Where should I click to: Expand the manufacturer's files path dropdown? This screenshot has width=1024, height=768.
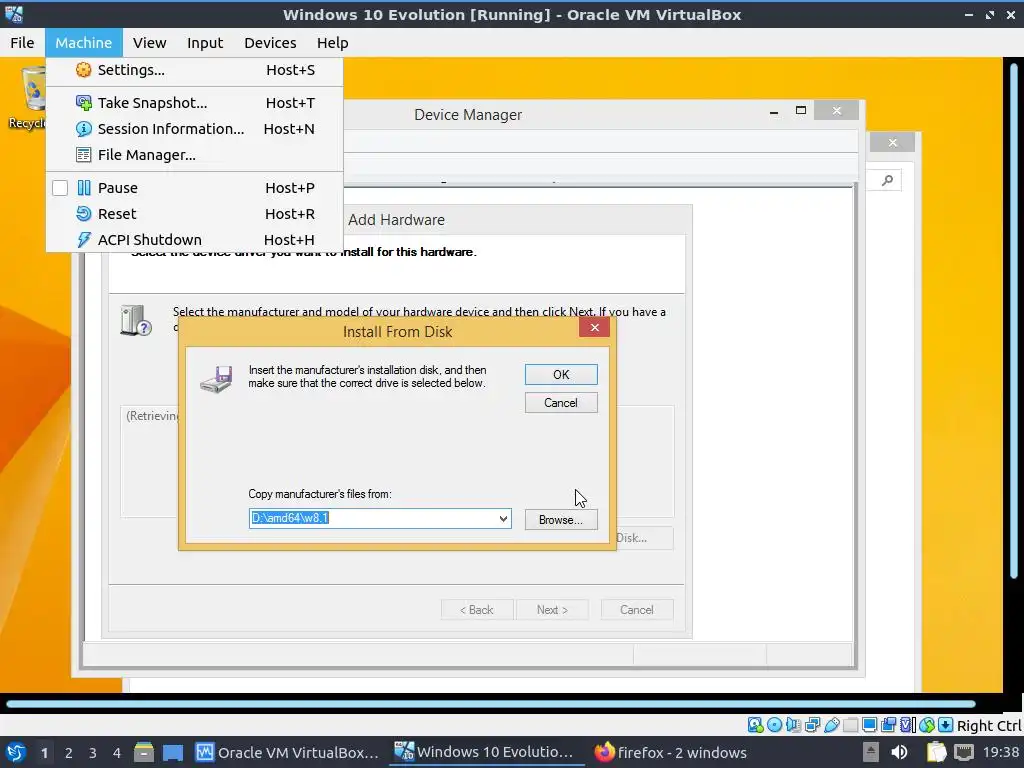pos(503,519)
